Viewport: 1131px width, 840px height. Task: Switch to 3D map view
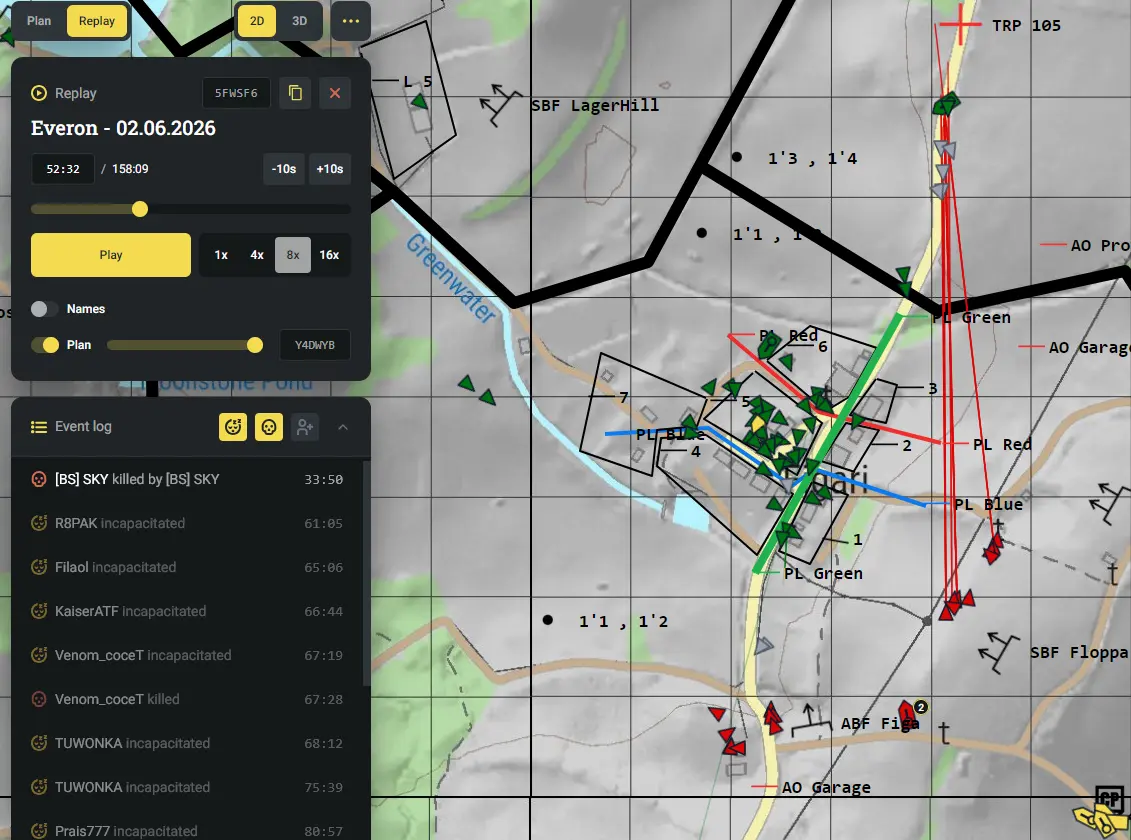pyautogui.click(x=299, y=21)
